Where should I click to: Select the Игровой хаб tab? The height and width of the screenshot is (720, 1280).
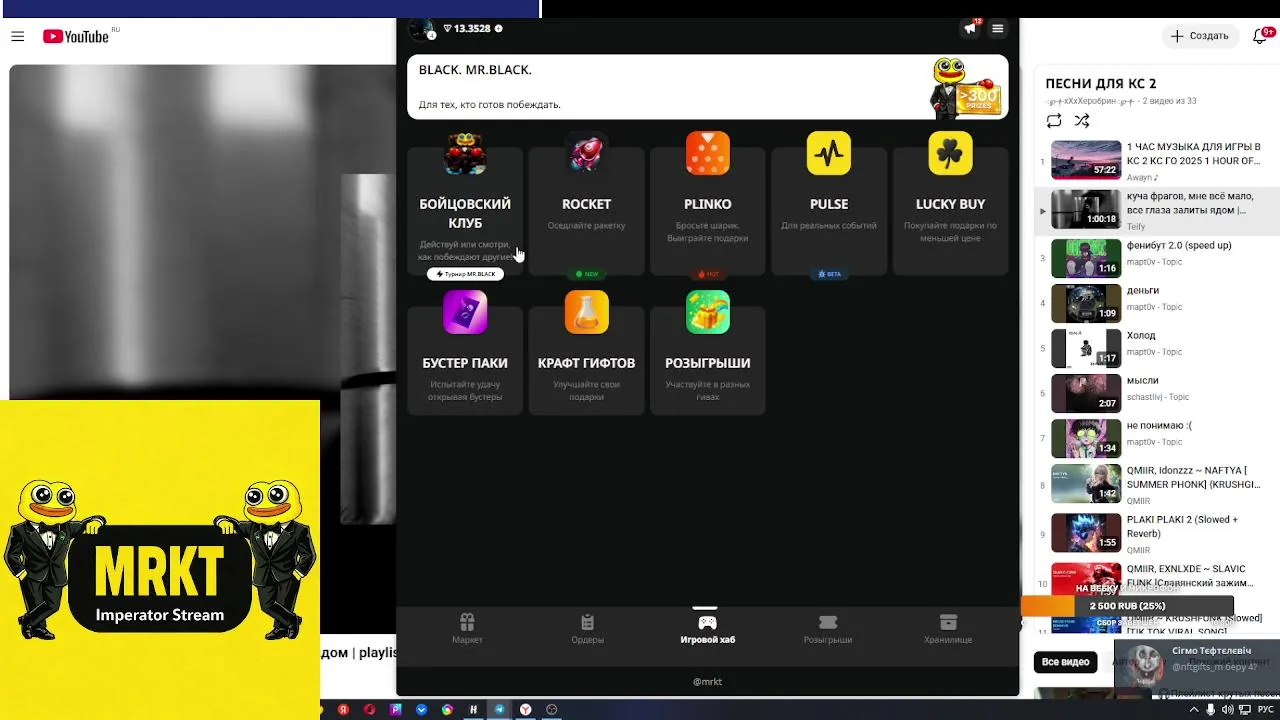[707, 629]
